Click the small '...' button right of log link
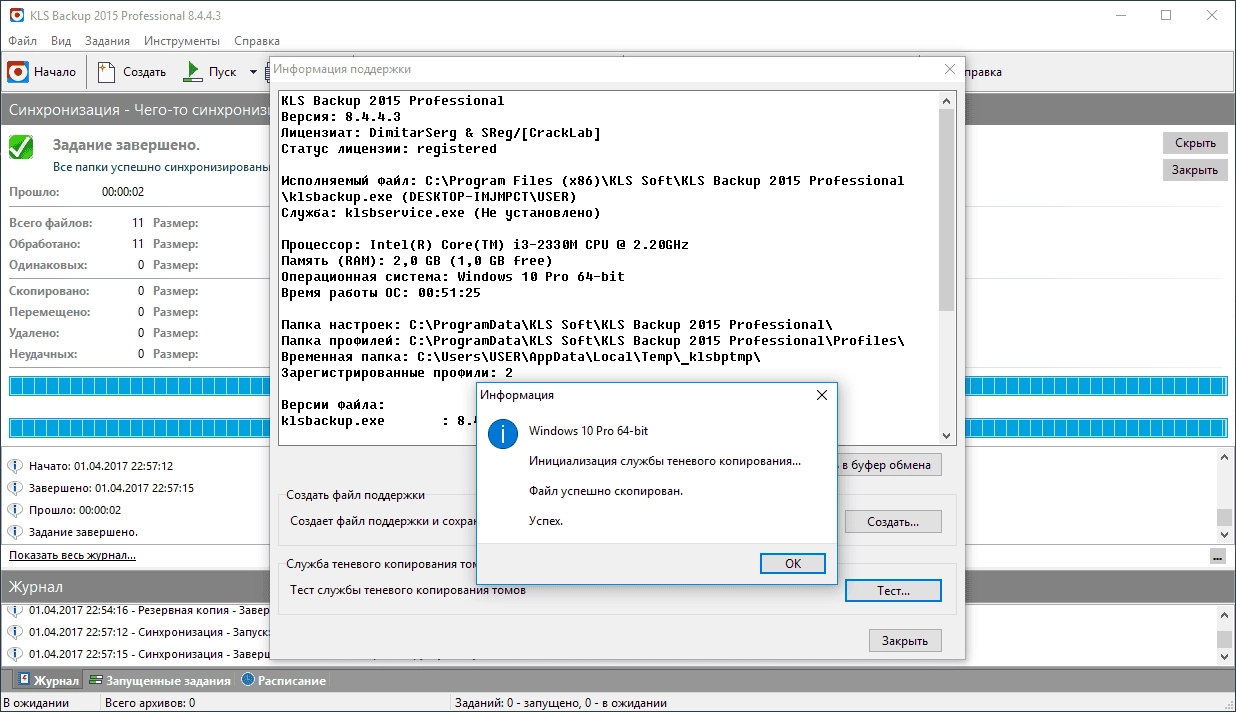The image size is (1236, 712). pos(1217,556)
